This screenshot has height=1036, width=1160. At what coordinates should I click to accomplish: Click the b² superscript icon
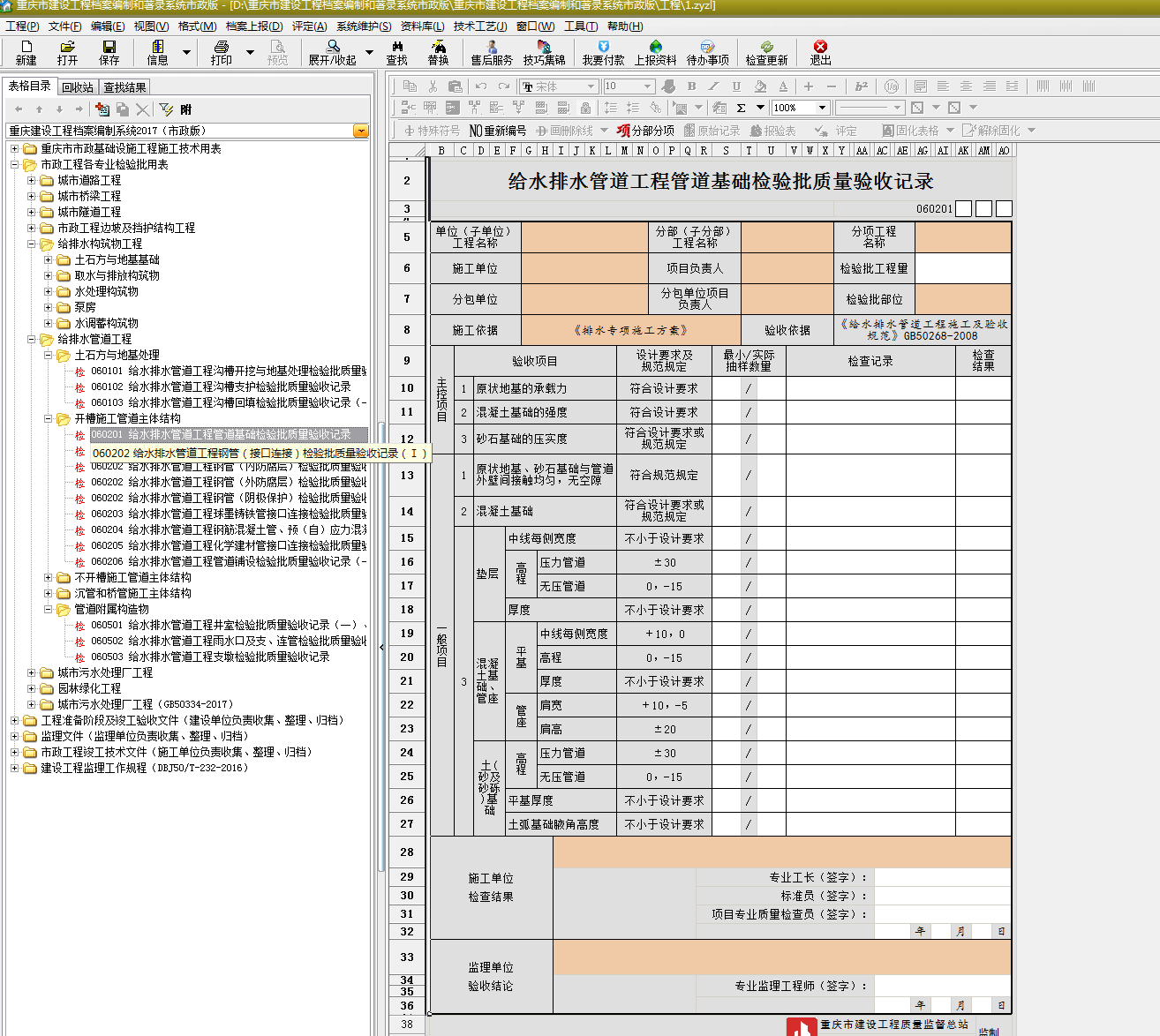pos(862,86)
